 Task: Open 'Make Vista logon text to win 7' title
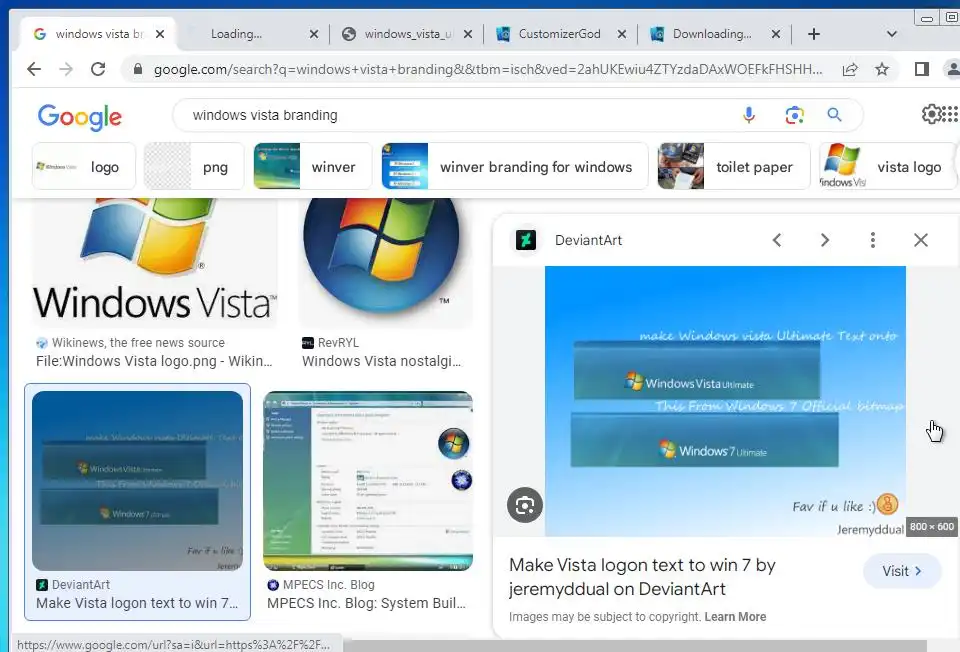point(643,577)
